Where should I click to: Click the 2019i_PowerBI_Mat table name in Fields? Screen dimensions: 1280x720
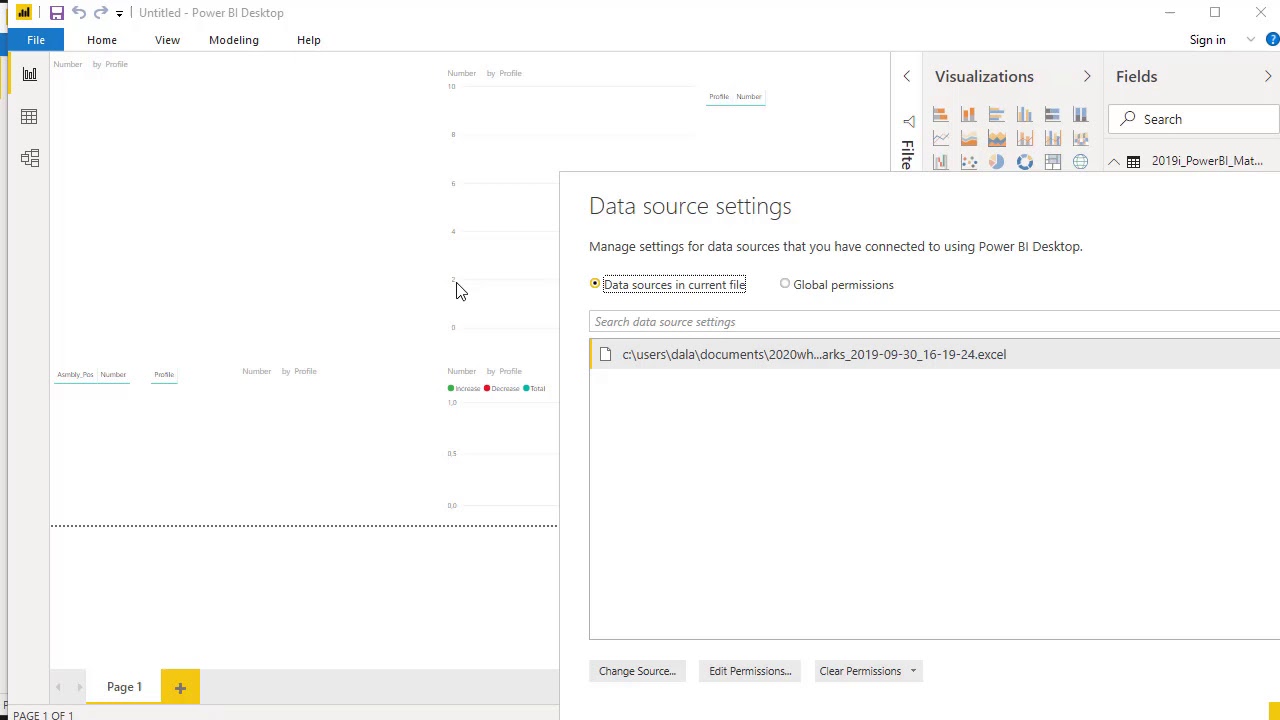point(1207,161)
